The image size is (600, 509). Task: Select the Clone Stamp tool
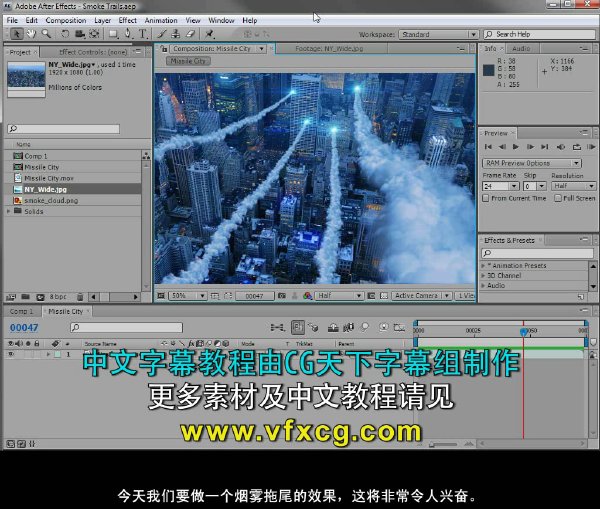176,34
